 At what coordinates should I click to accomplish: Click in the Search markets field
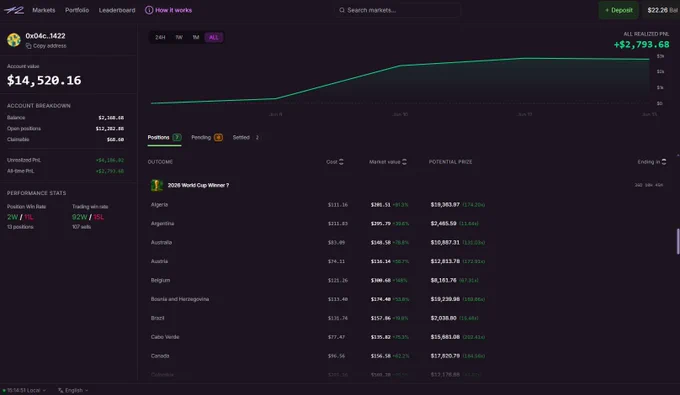pyautogui.click(x=397, y=10)
